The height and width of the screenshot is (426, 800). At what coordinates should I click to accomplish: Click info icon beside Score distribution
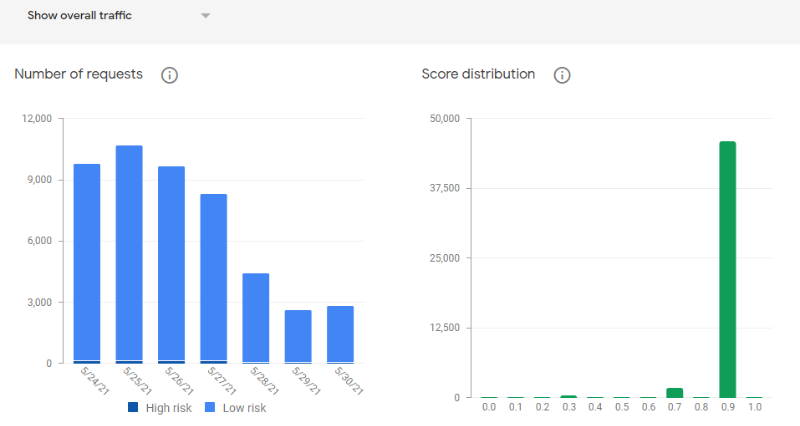coord(562,75)
